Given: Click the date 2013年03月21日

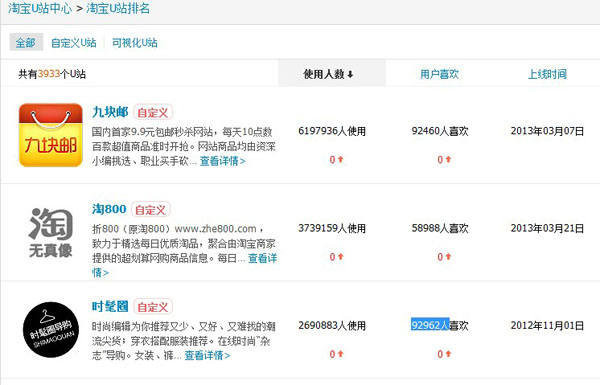Looking at the screenshot, I should (x=547, y=228).
